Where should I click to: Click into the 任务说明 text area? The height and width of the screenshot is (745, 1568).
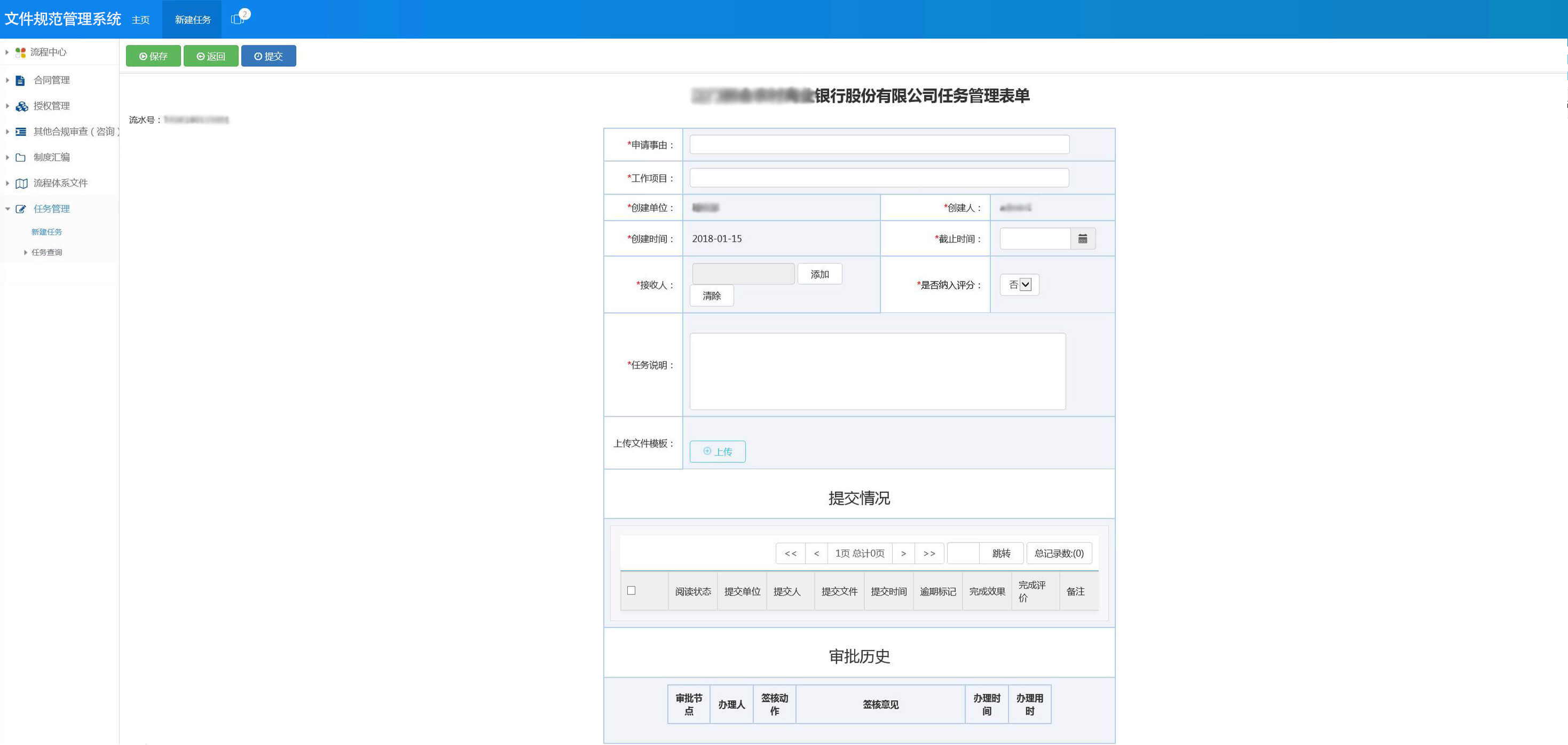point(878,371)
